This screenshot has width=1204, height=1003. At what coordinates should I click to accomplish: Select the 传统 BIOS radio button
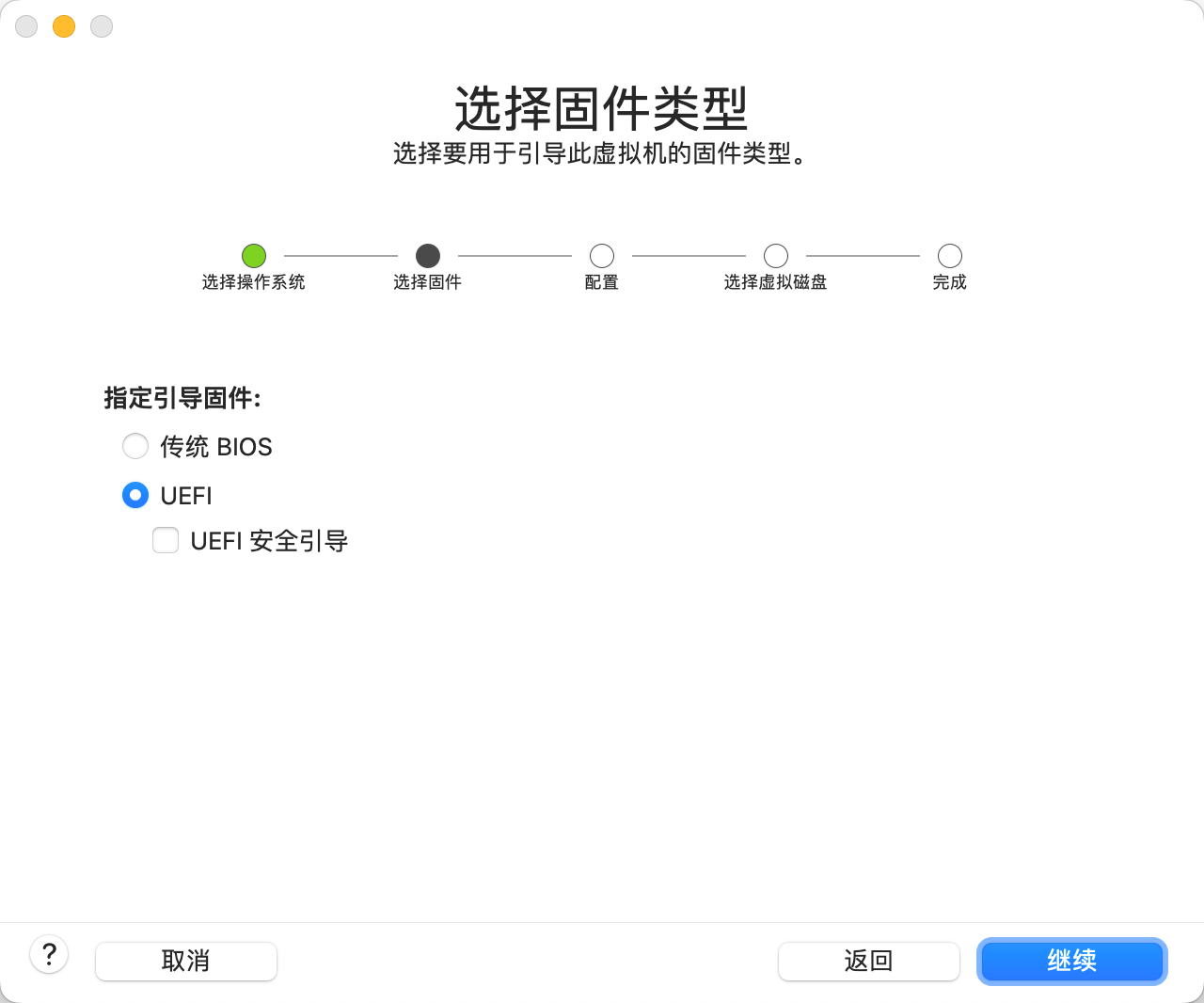point(135,446)
